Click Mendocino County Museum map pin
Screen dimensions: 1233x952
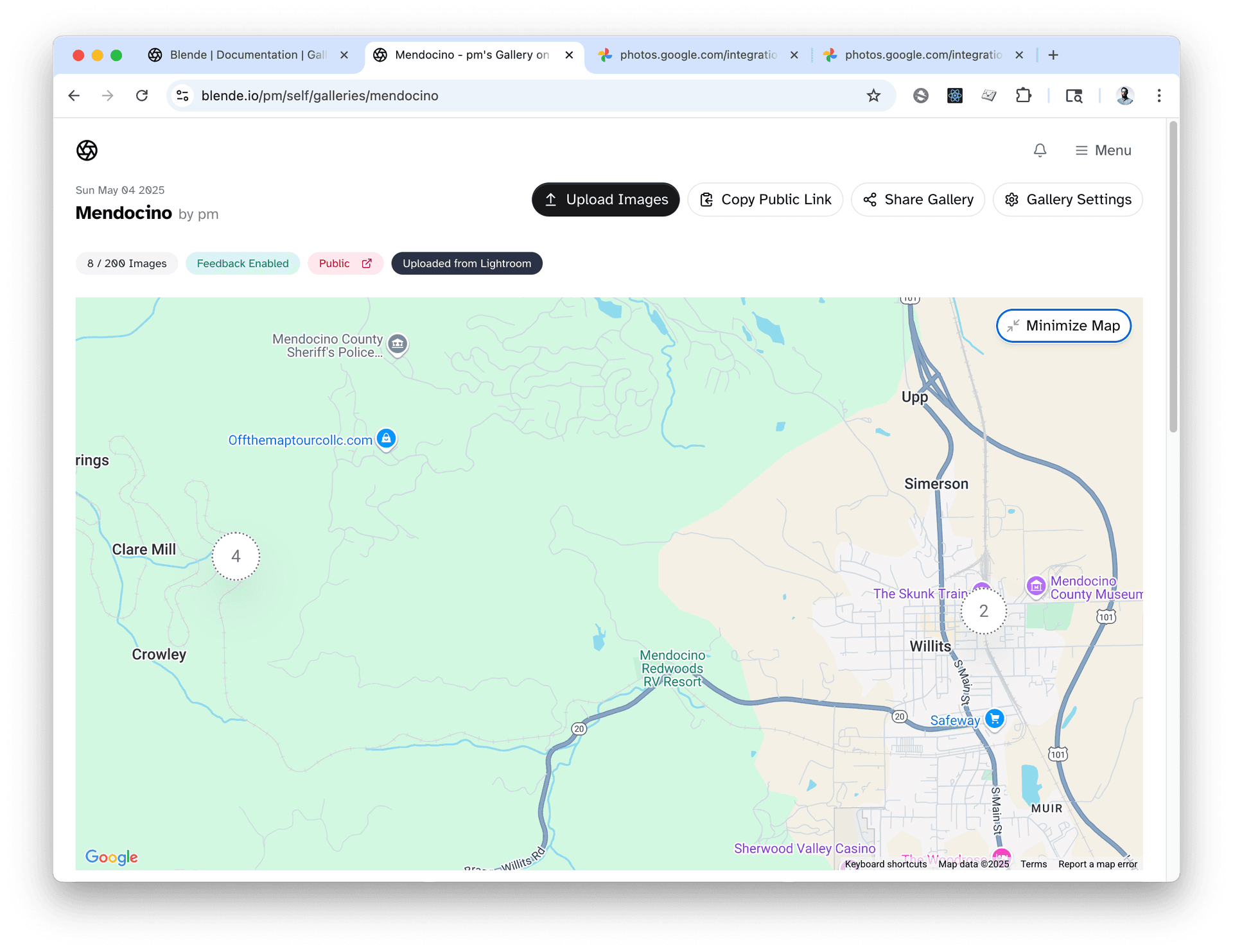[x=1035, y=585]
